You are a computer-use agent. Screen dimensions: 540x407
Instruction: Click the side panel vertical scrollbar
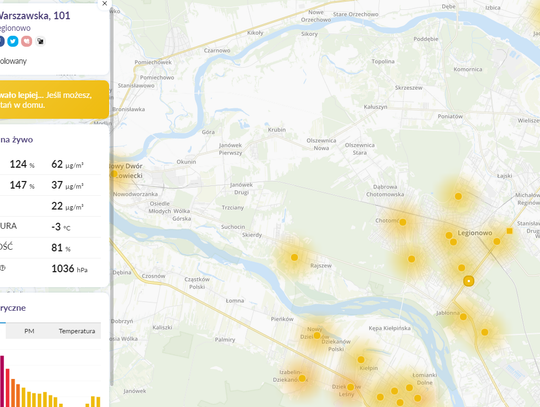[x=112, y=196]
